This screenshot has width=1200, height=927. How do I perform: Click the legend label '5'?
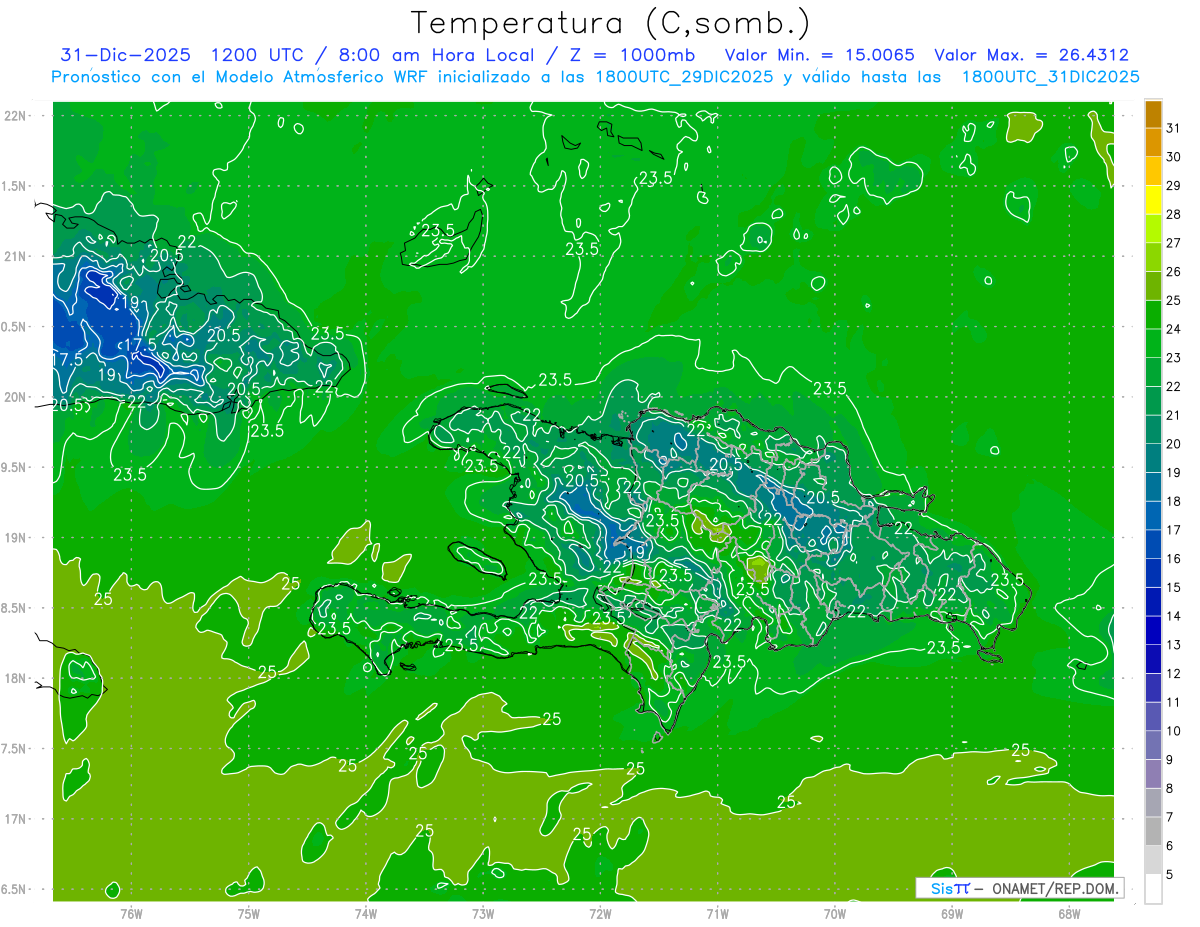[x=1170, y=875]
